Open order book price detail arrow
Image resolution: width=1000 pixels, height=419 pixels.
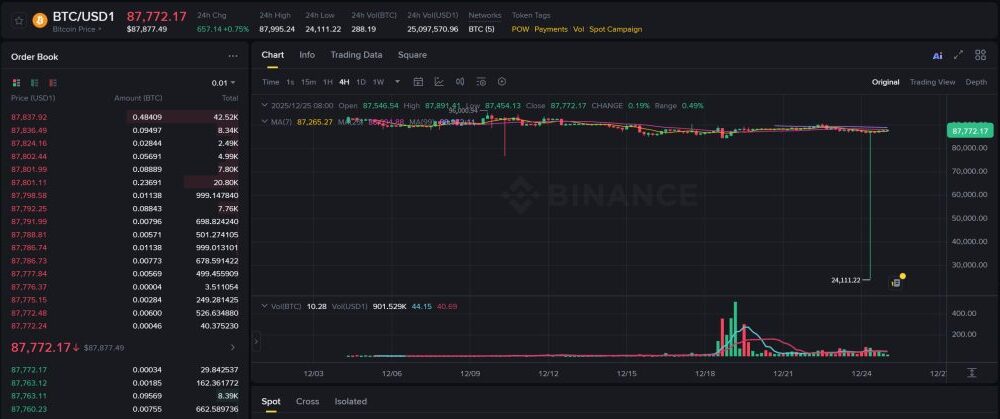coord(233,348)
